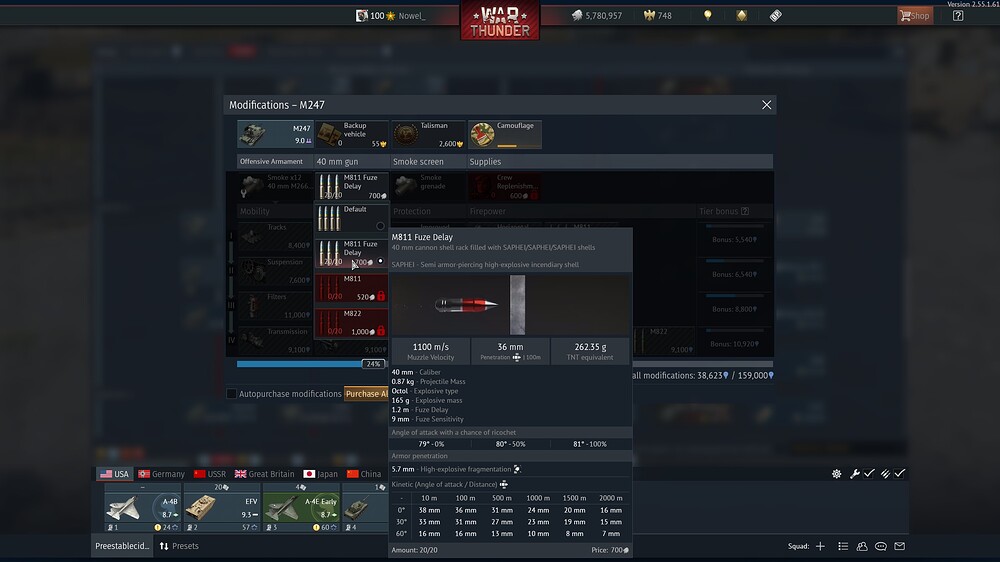Click the premium account badge icon in top bar
1000x562 pixels.
coord(741,15)
